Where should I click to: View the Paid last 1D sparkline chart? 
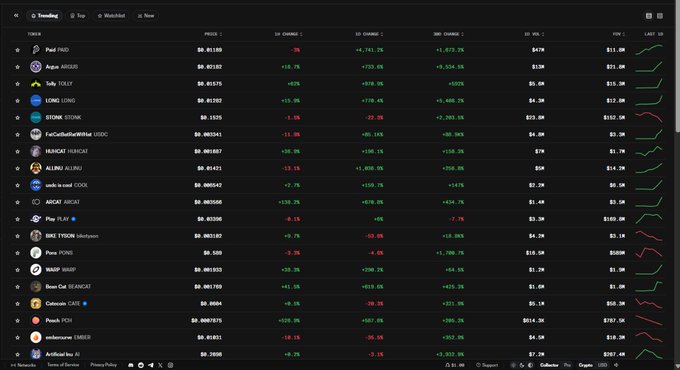click(649, 50)
